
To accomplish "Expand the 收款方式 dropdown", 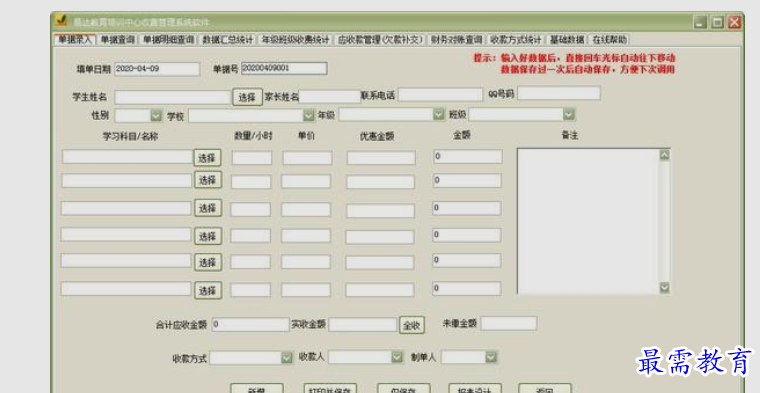I will 287,358.
